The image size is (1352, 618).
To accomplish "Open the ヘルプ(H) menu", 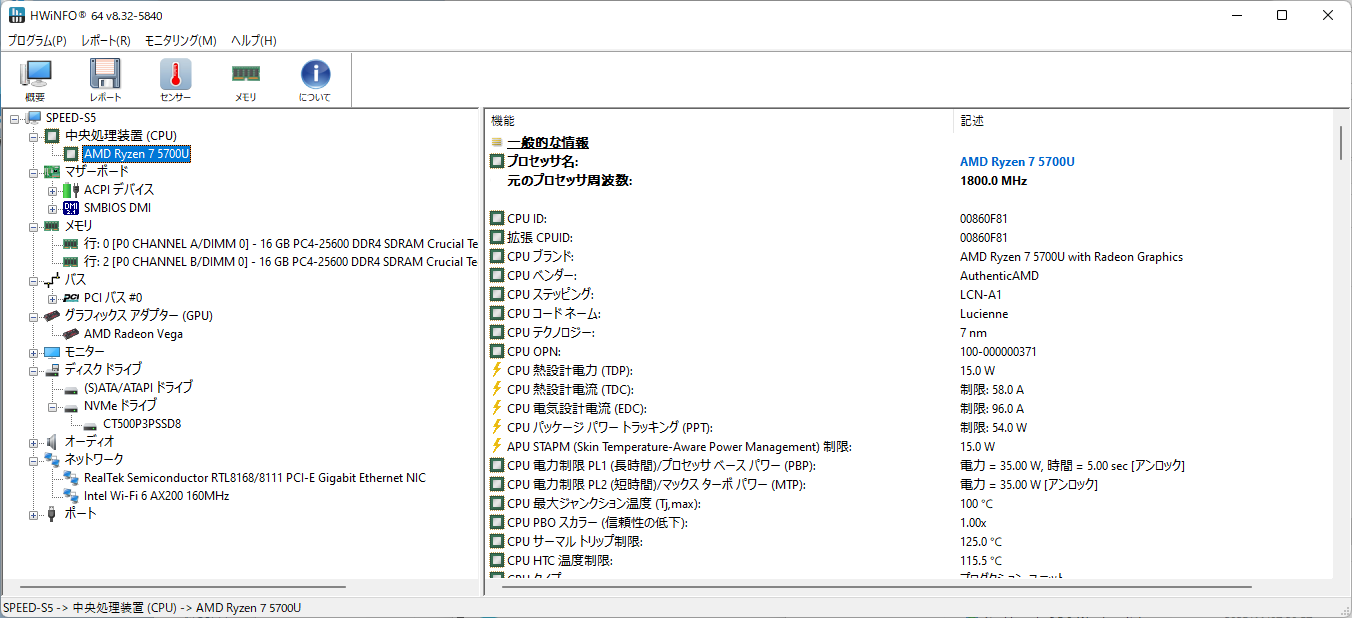I will (x=254, y=41).
